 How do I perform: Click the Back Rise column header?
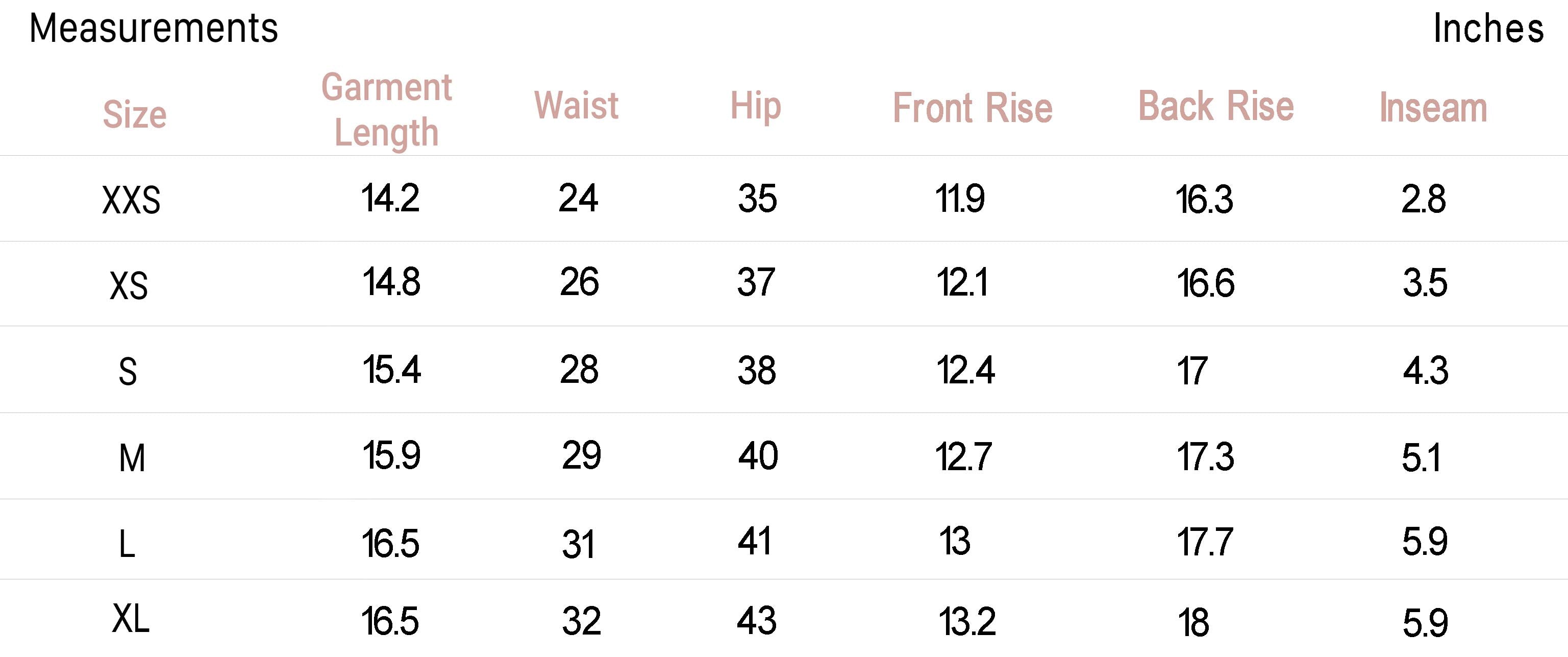tap(1215, 106)
